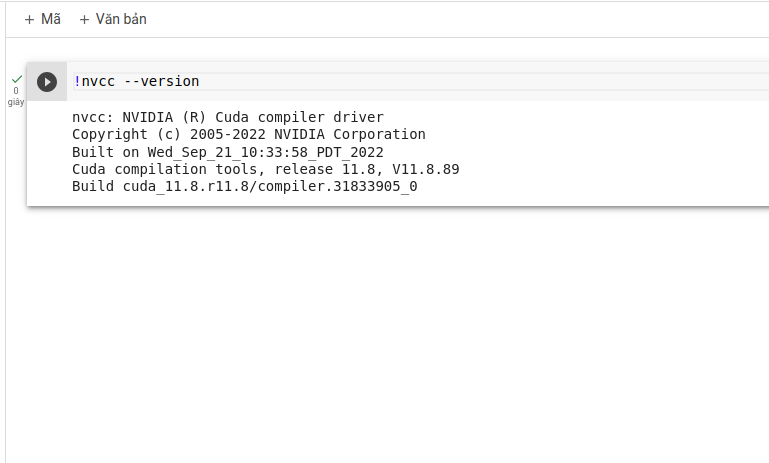Click the empty gutter left of the output text
769x463 pixels.
coord(47,152)
